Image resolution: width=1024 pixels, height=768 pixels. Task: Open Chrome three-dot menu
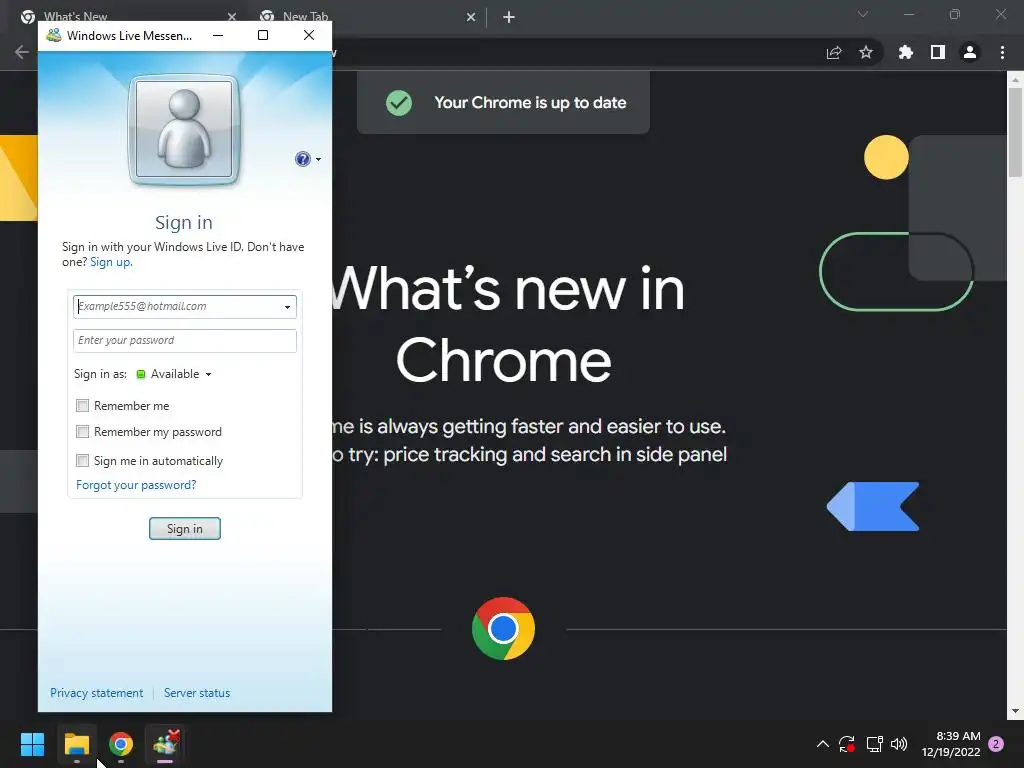pyautogui.click(x=1002, y=52)
